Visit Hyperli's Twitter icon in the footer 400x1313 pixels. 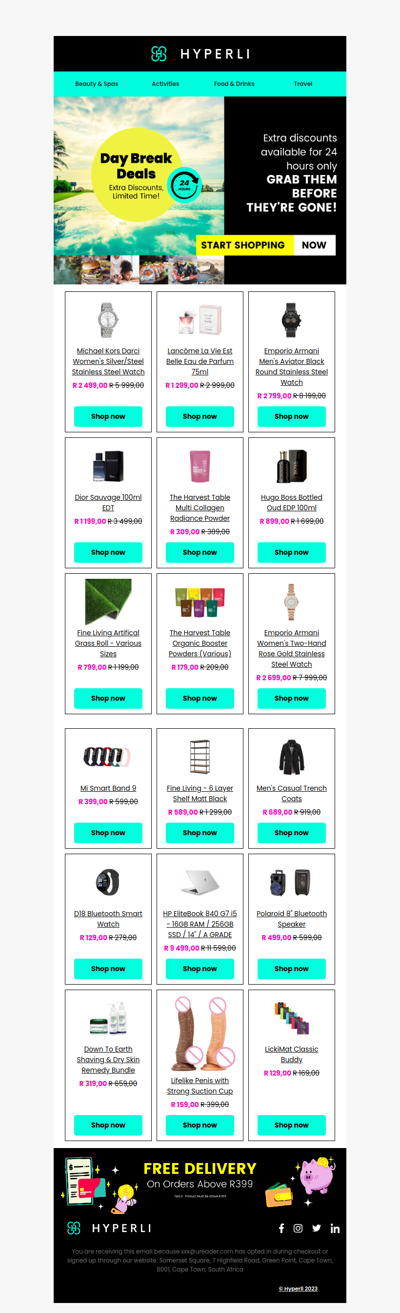coord(316,1228)
